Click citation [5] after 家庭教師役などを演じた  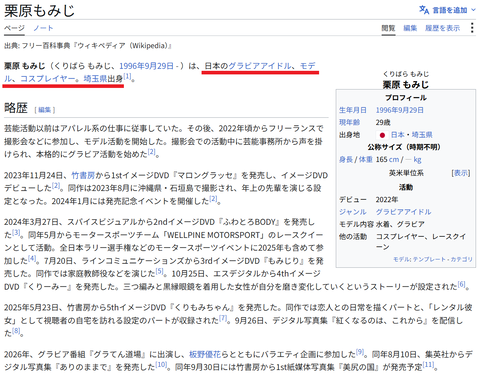(x=160, y=271)
